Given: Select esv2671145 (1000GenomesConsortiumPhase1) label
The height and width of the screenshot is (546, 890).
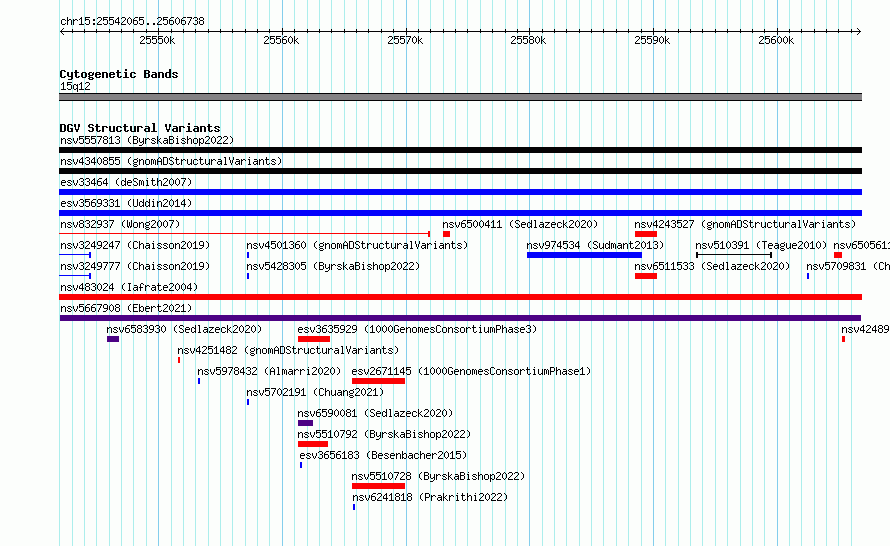Looking at the screenshot, I should (x=471, y=371).
